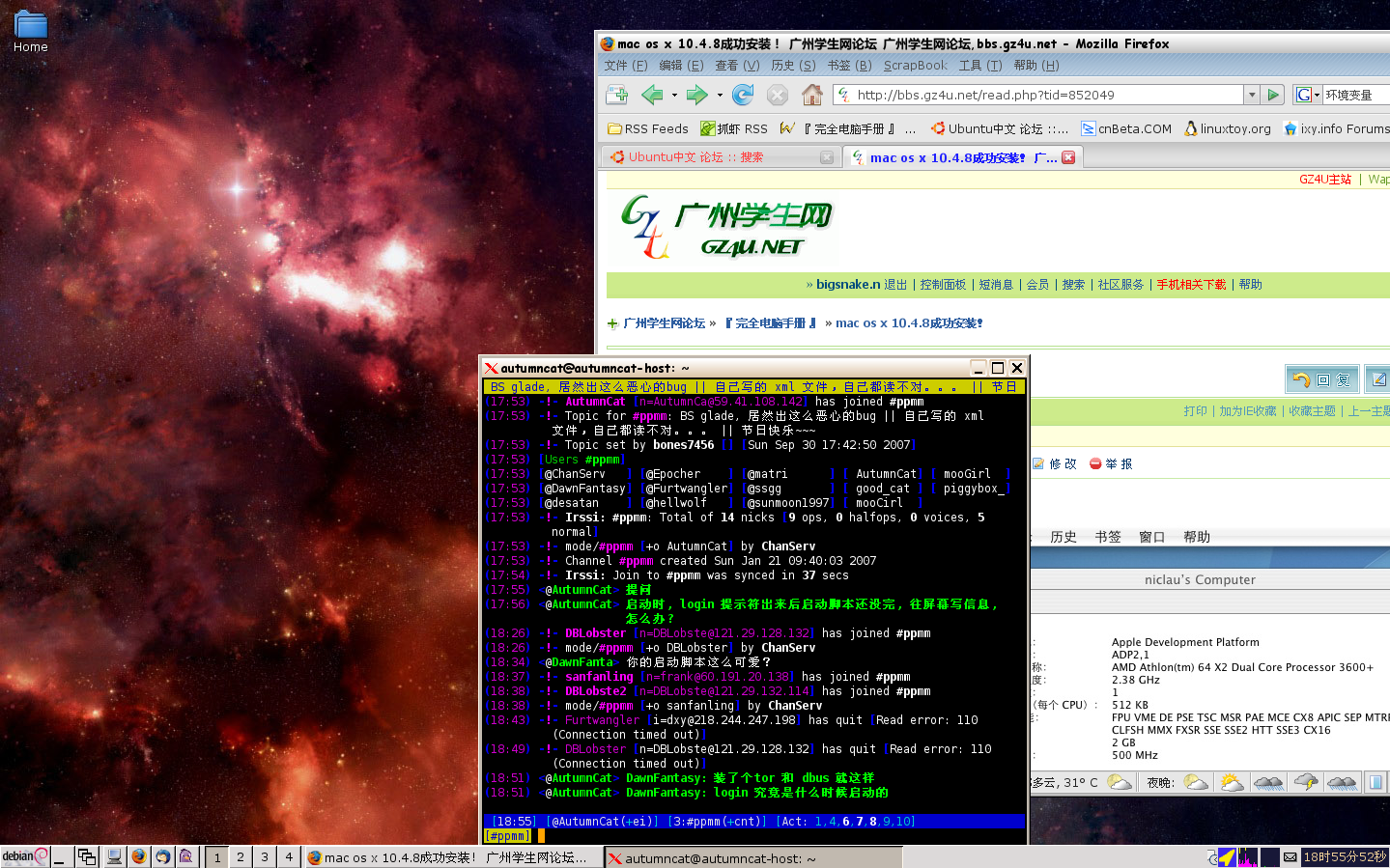
Task: Switch to workspace 2 in the pager
Action: [x=241, y=857]
